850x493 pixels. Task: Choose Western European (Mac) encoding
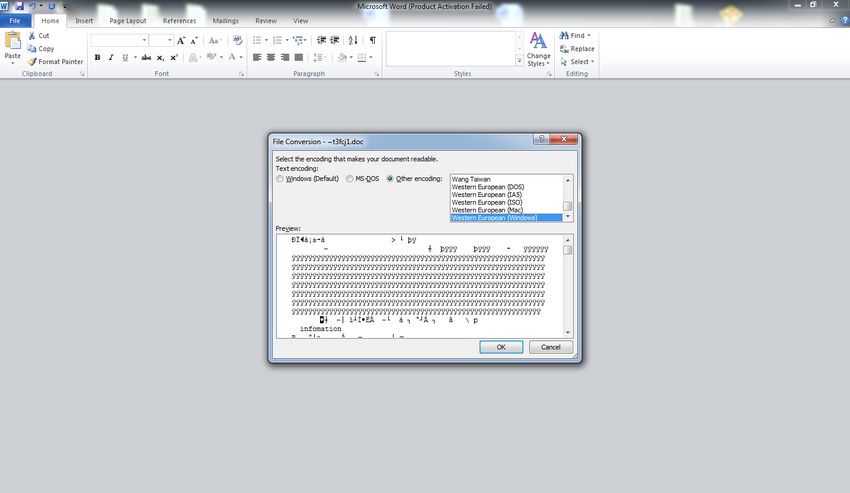(x=506, y=210)
